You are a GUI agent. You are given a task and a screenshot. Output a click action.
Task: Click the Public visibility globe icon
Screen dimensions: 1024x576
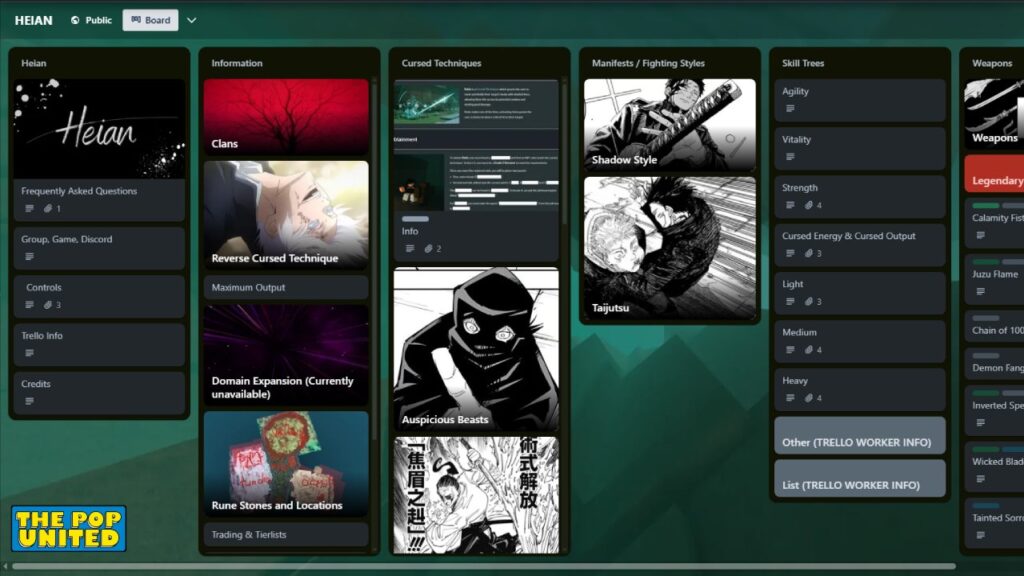[x=75, y=20]
